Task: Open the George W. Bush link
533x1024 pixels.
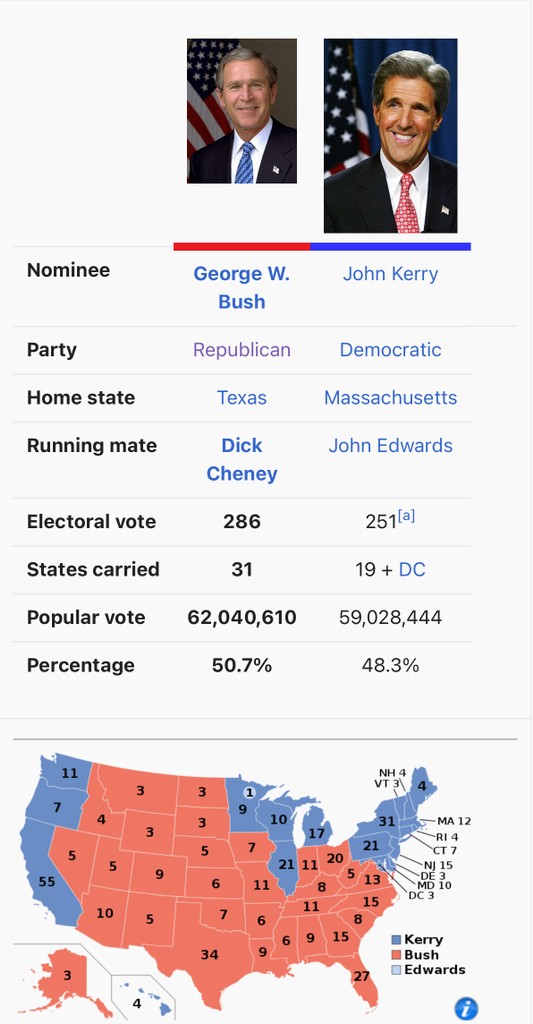Action: [x=242, y=287]
